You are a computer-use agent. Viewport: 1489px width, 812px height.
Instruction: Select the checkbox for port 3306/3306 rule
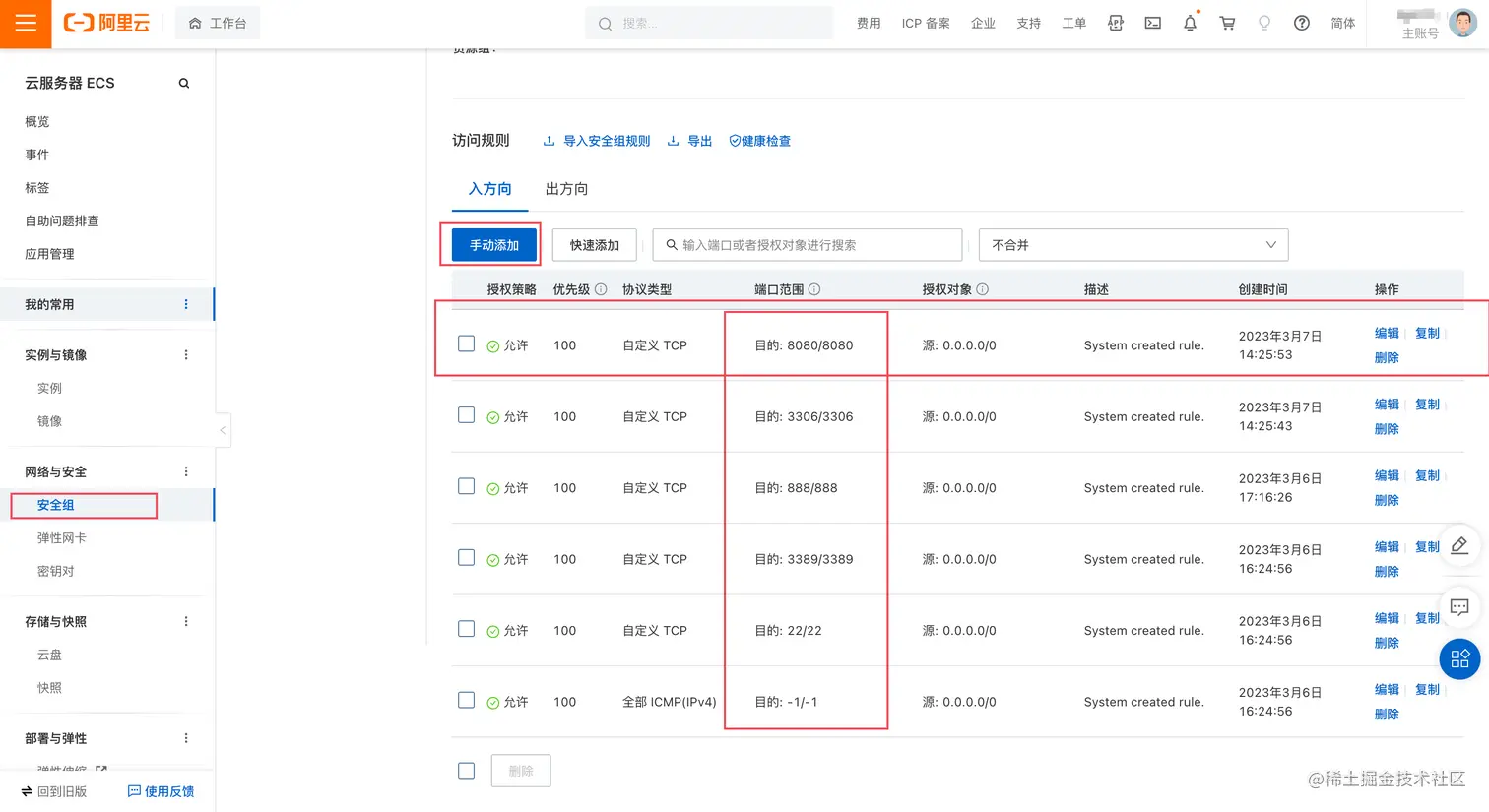tap(467, 415)
